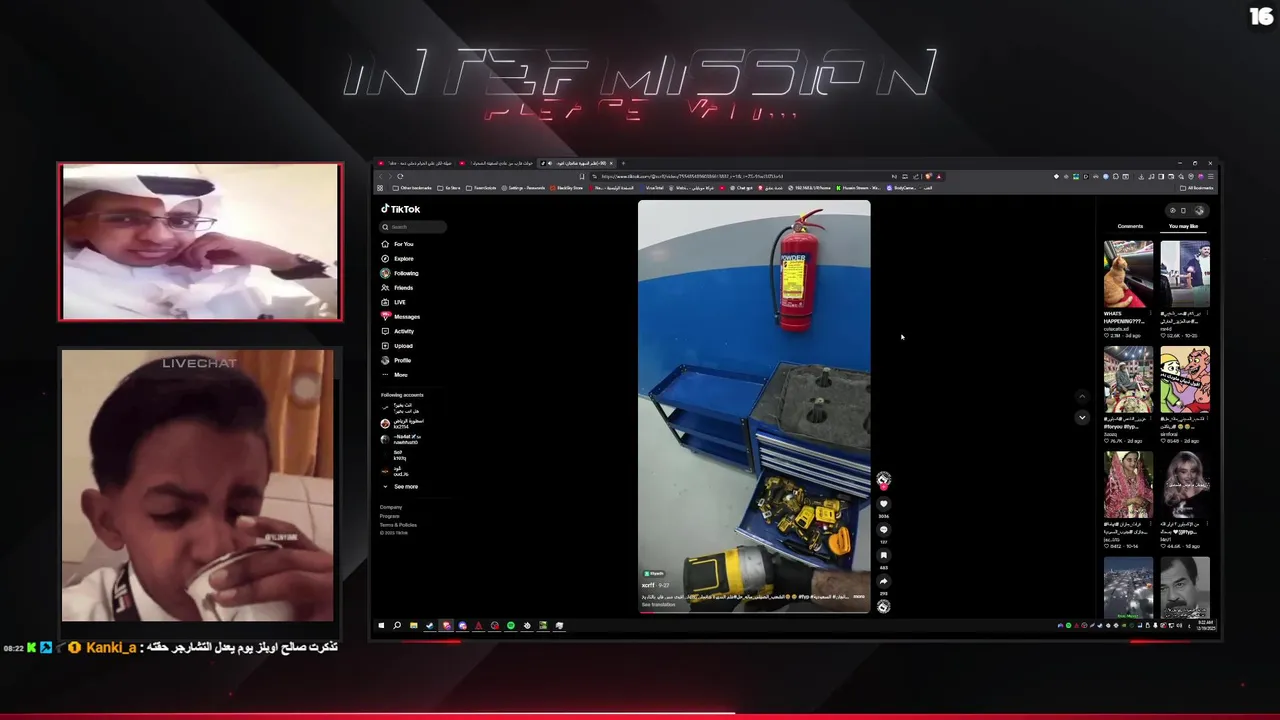This screenshot has height=720, width=1280.
Task: Open the Brave shields icon in the address bar
Action: point(928,176)
